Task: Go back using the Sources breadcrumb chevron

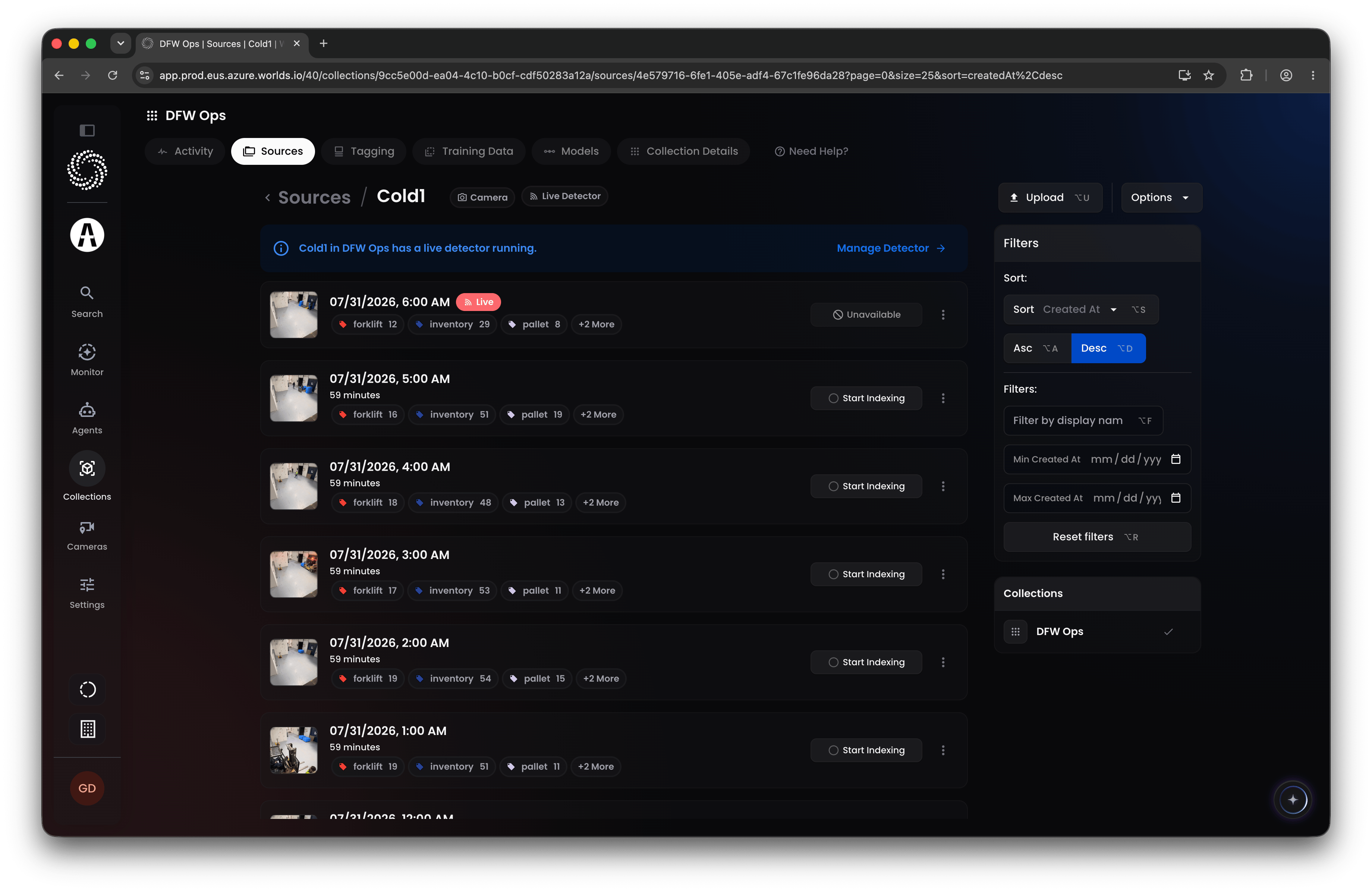Action: coord(267,198)
